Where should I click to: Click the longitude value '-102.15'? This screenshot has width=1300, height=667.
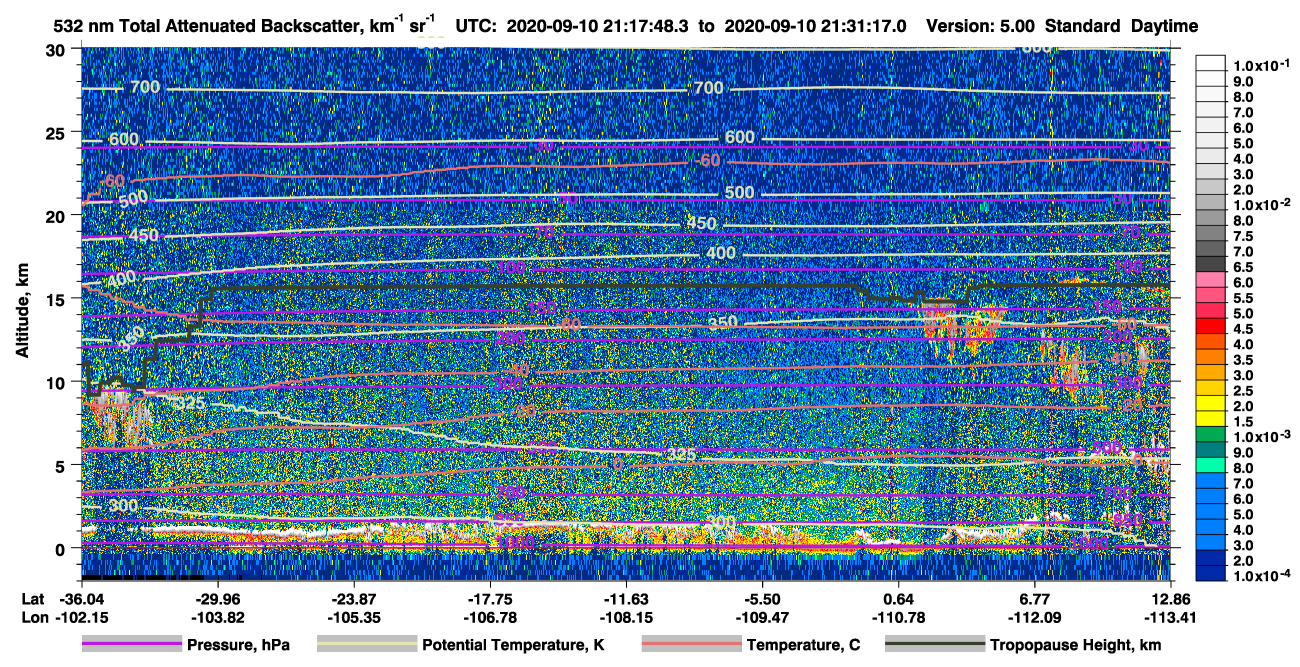tap(81, 616)
